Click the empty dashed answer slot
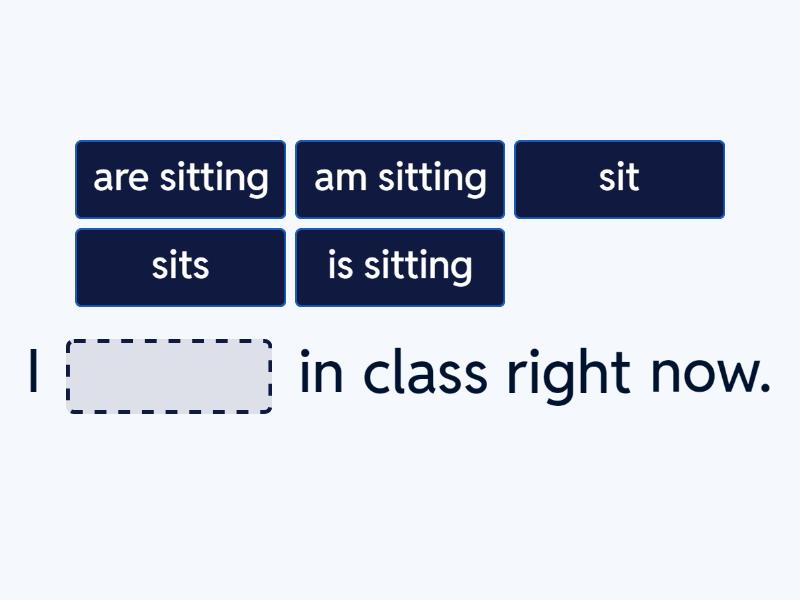Viewport: 800px width, 600px height. tap(169, 376)
